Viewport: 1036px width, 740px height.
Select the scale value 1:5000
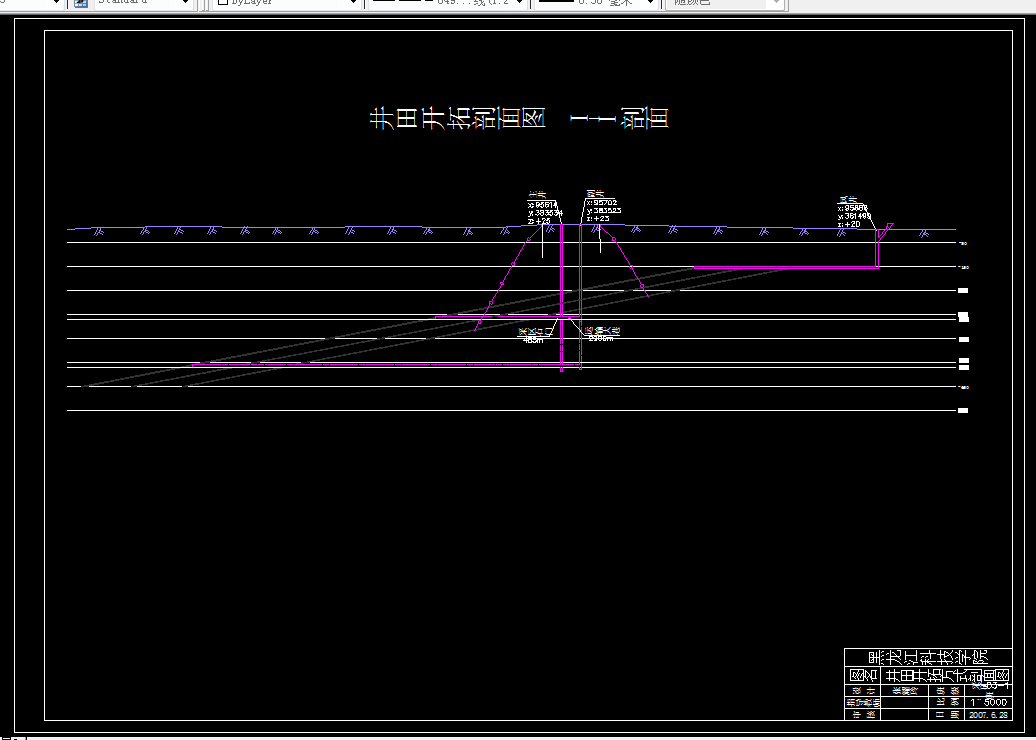989,702
